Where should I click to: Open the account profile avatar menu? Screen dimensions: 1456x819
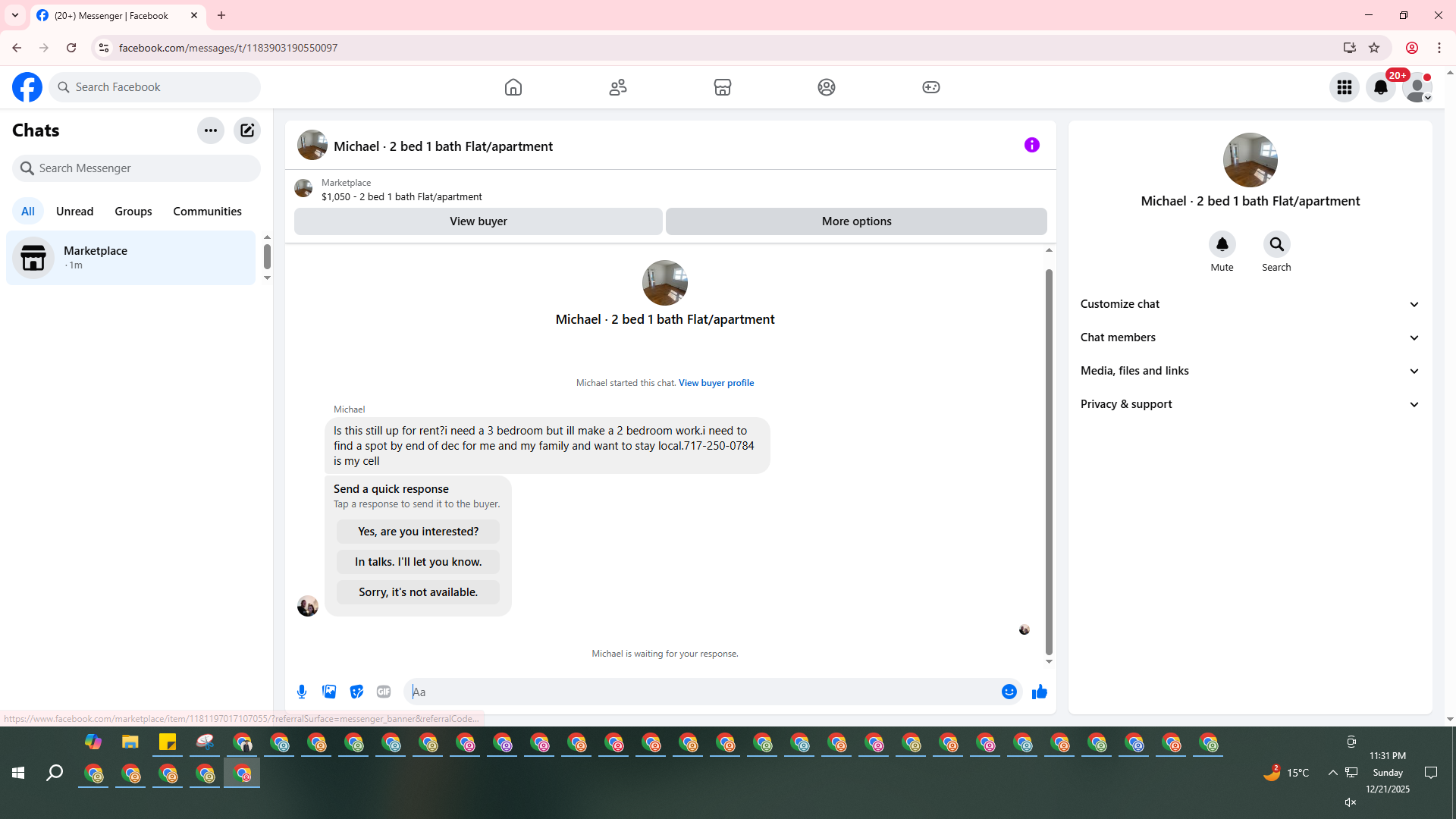pyautogui.click(x=1417, y=87)
